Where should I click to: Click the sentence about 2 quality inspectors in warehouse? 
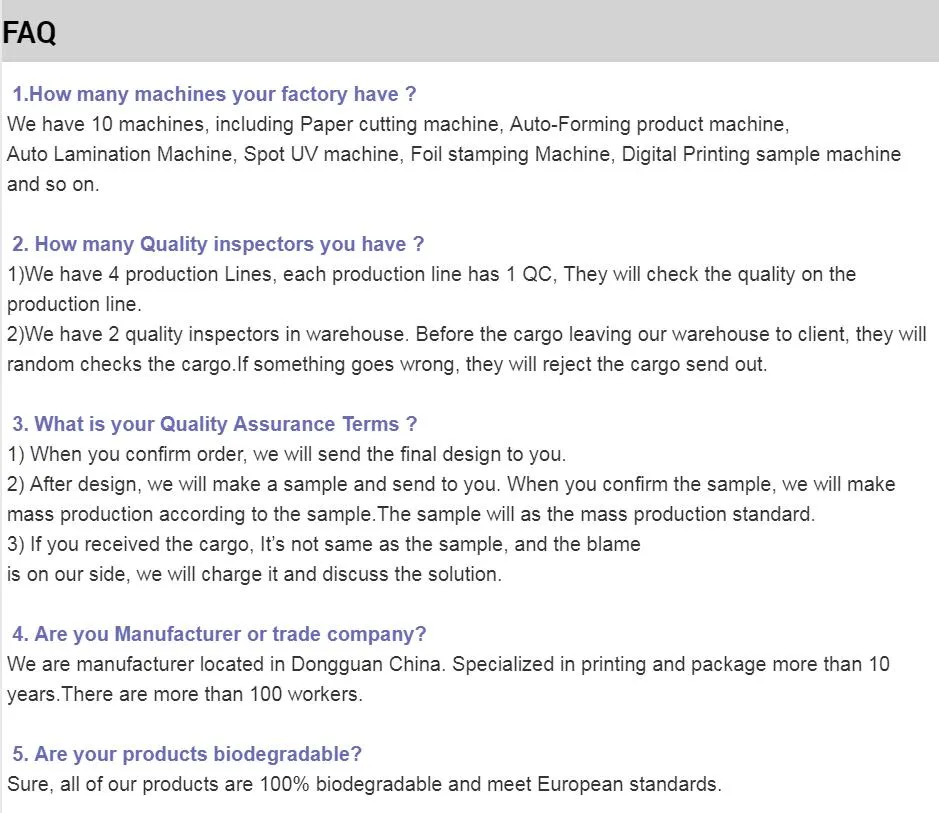click(x=467, y=334)
